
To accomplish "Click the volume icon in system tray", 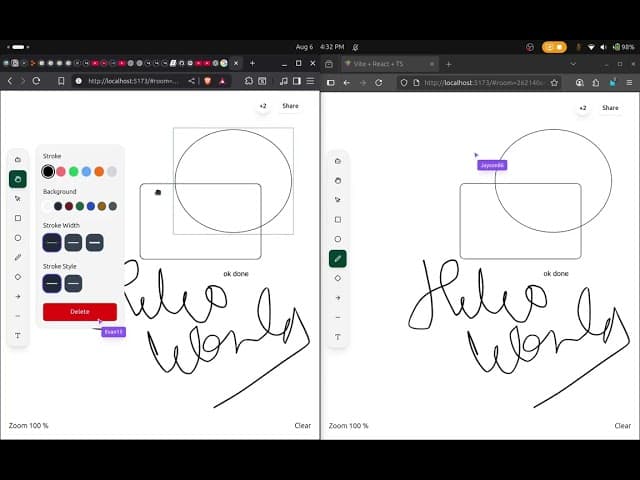I will coord(603,47).
